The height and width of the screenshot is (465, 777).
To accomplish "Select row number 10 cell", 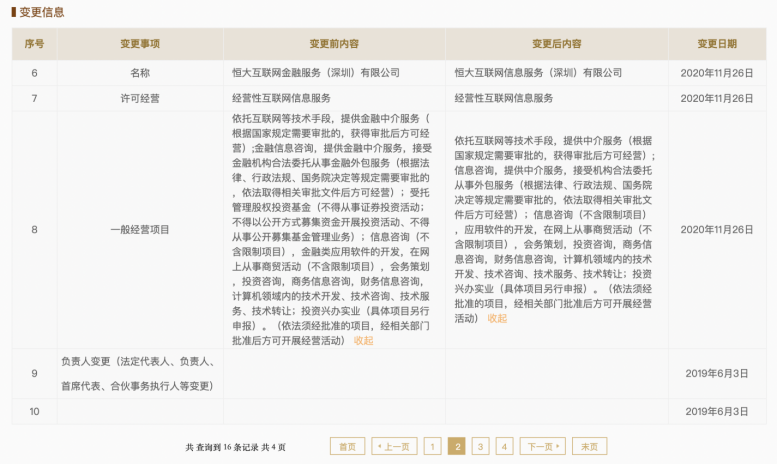I will 34,411.
